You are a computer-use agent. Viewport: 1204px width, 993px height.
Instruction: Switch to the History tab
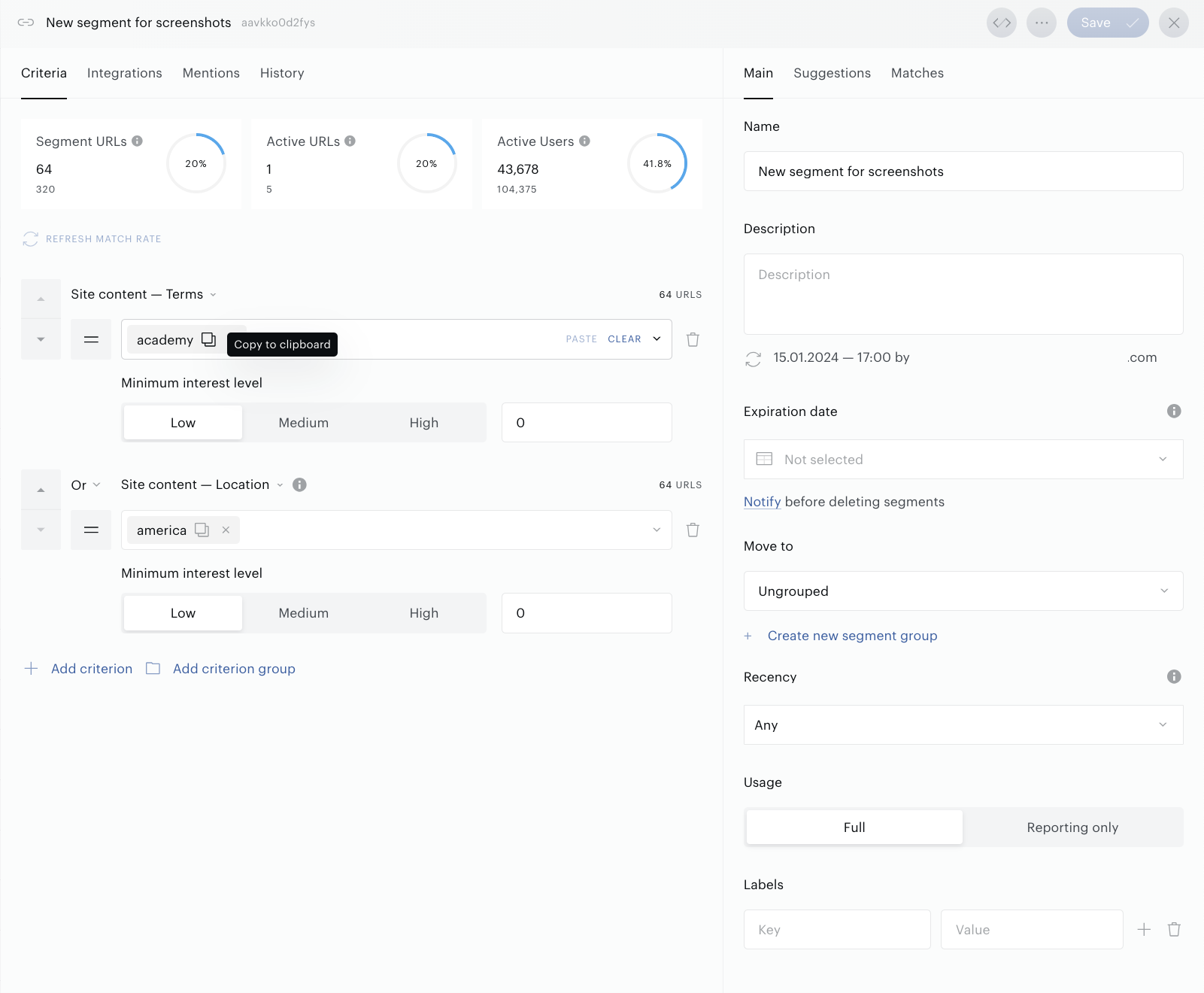pyautogui.click(x=282, y=73)
